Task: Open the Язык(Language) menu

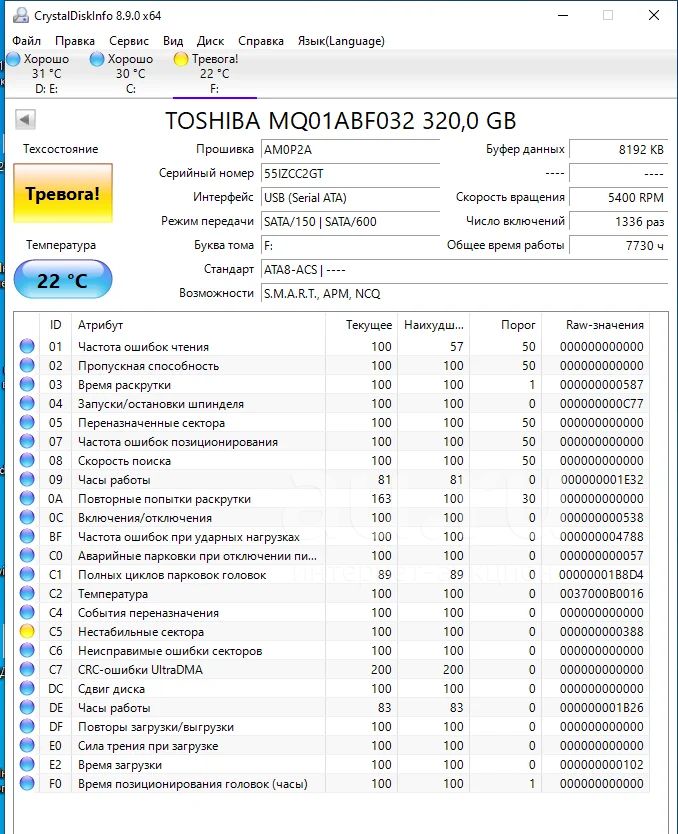Action: pos(341,41)
